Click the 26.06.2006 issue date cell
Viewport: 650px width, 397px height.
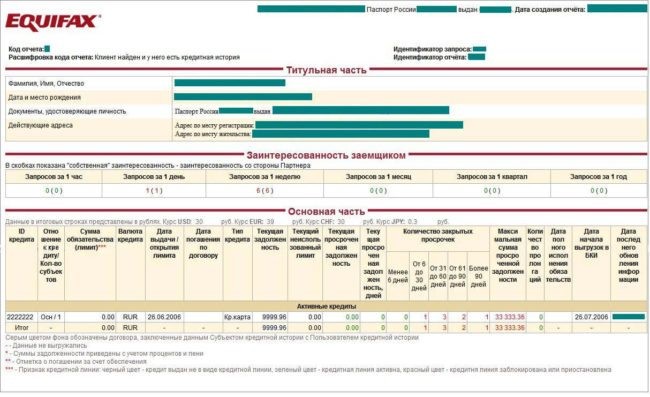[x=164, y=317]
